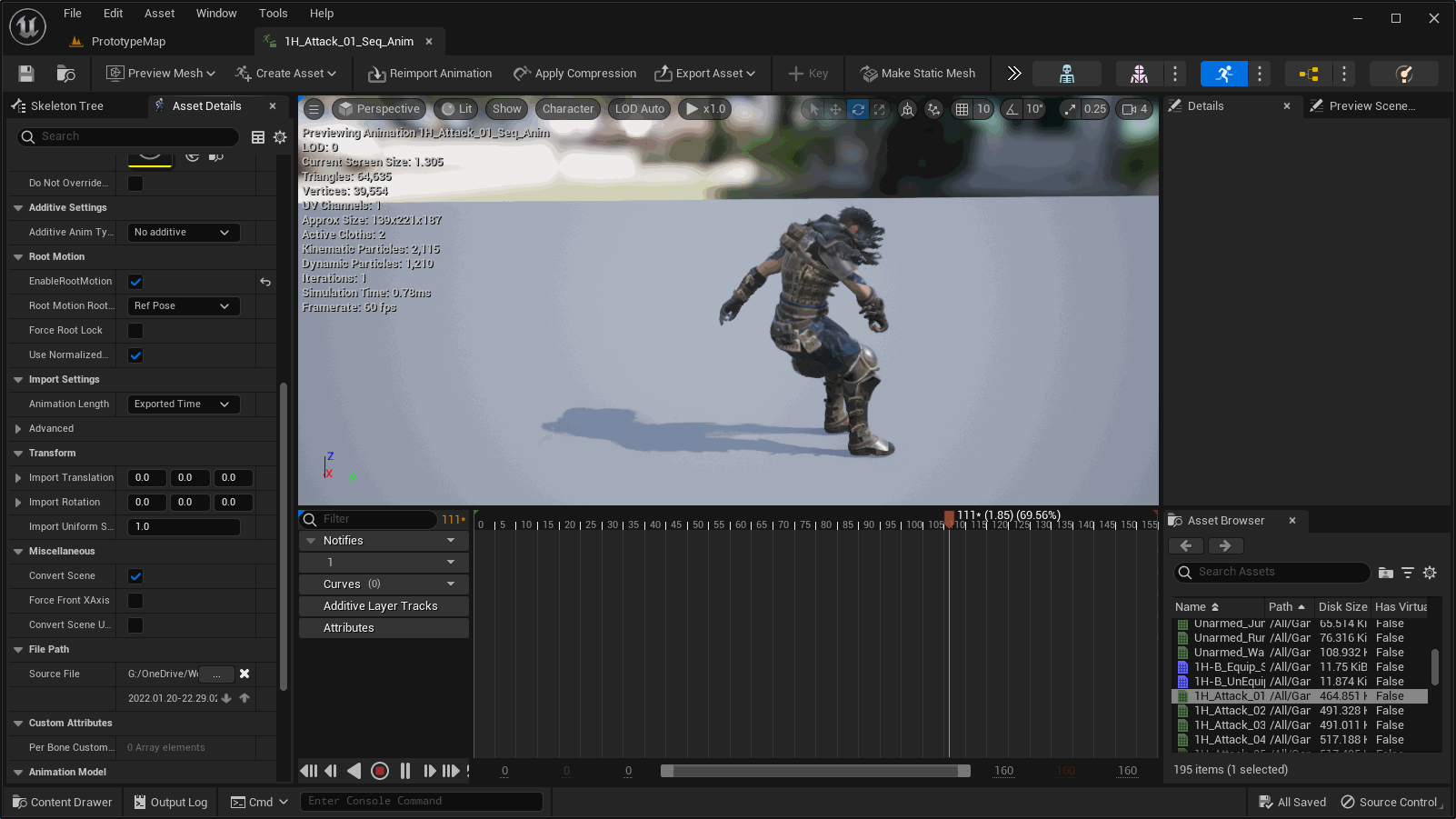Open Root Motion Root Lock Ref Pose dropdown
This screenshot has height=819, width=1456.
(184, 306)
